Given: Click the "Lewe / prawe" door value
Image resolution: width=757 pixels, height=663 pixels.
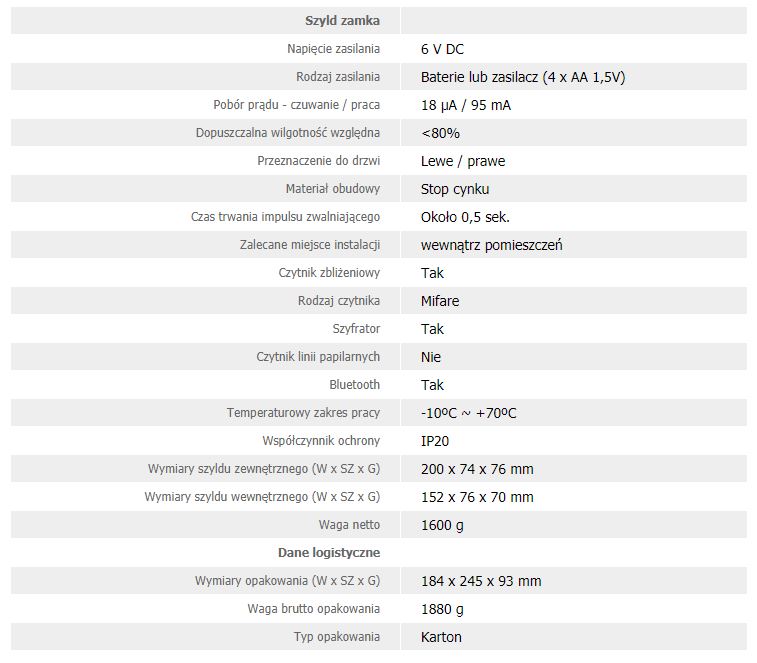Looking at the screenshot, I should (463, 161).
